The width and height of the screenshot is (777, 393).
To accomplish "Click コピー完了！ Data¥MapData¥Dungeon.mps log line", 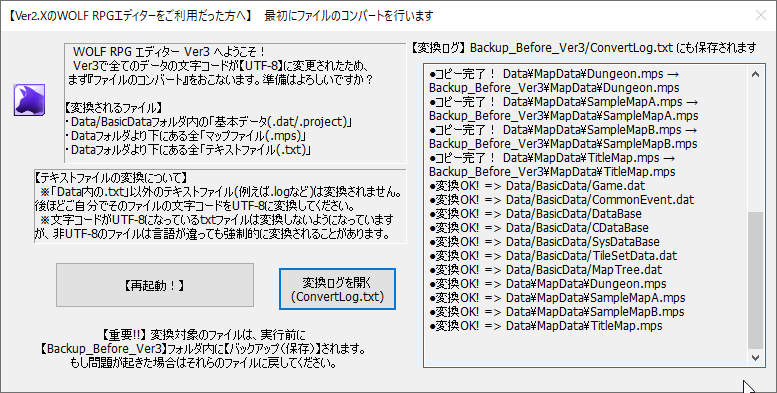I will (x=554, y=74).
